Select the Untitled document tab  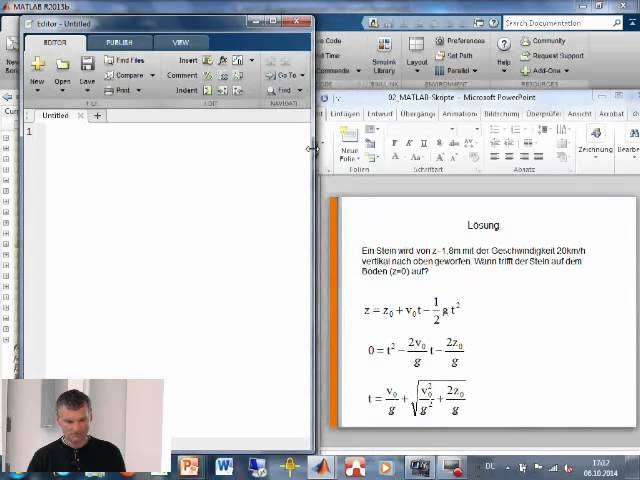click(55, 116)
